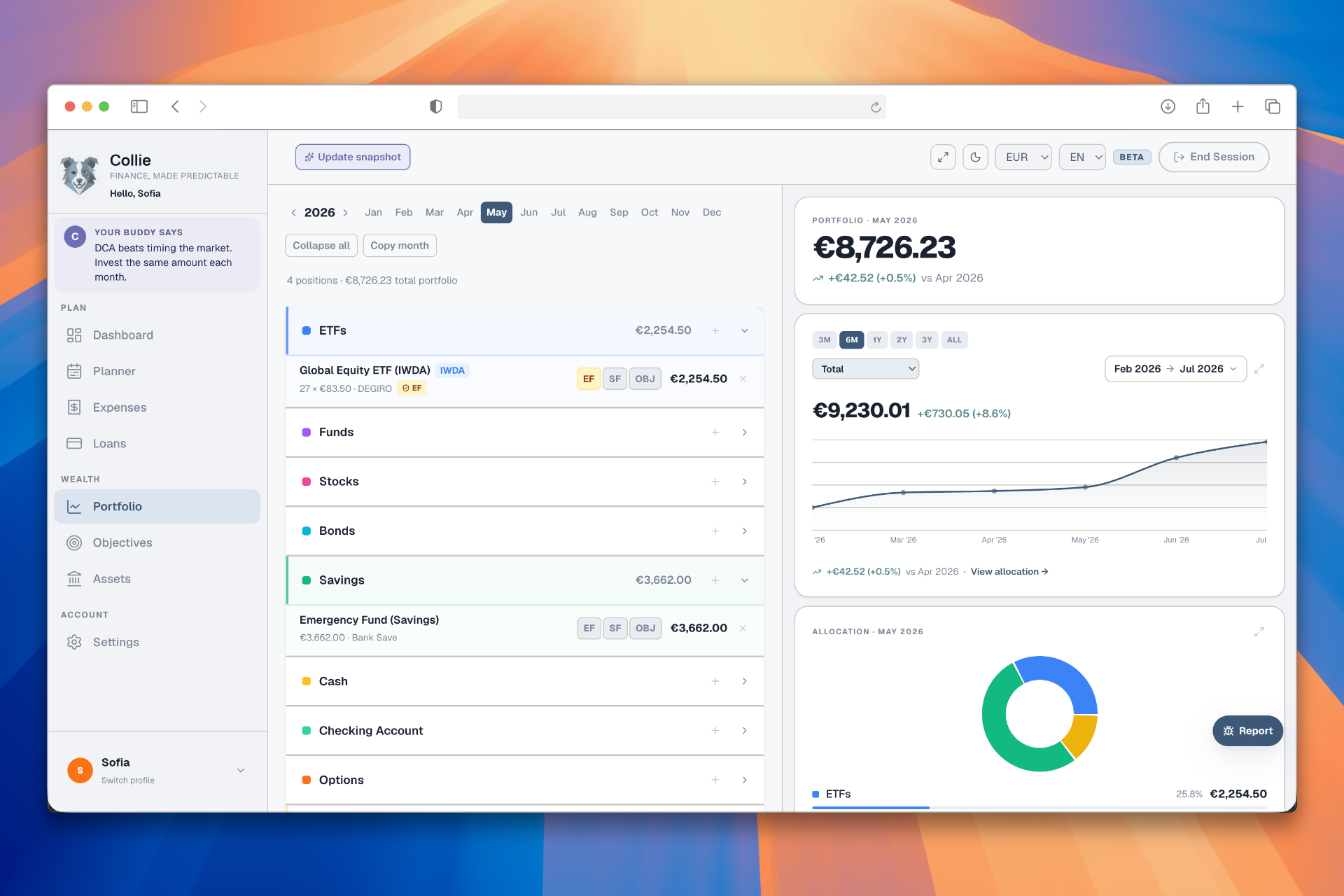Click the browser forward arrow
Viewport: 1344px width, 896px height.
point(203,106)
